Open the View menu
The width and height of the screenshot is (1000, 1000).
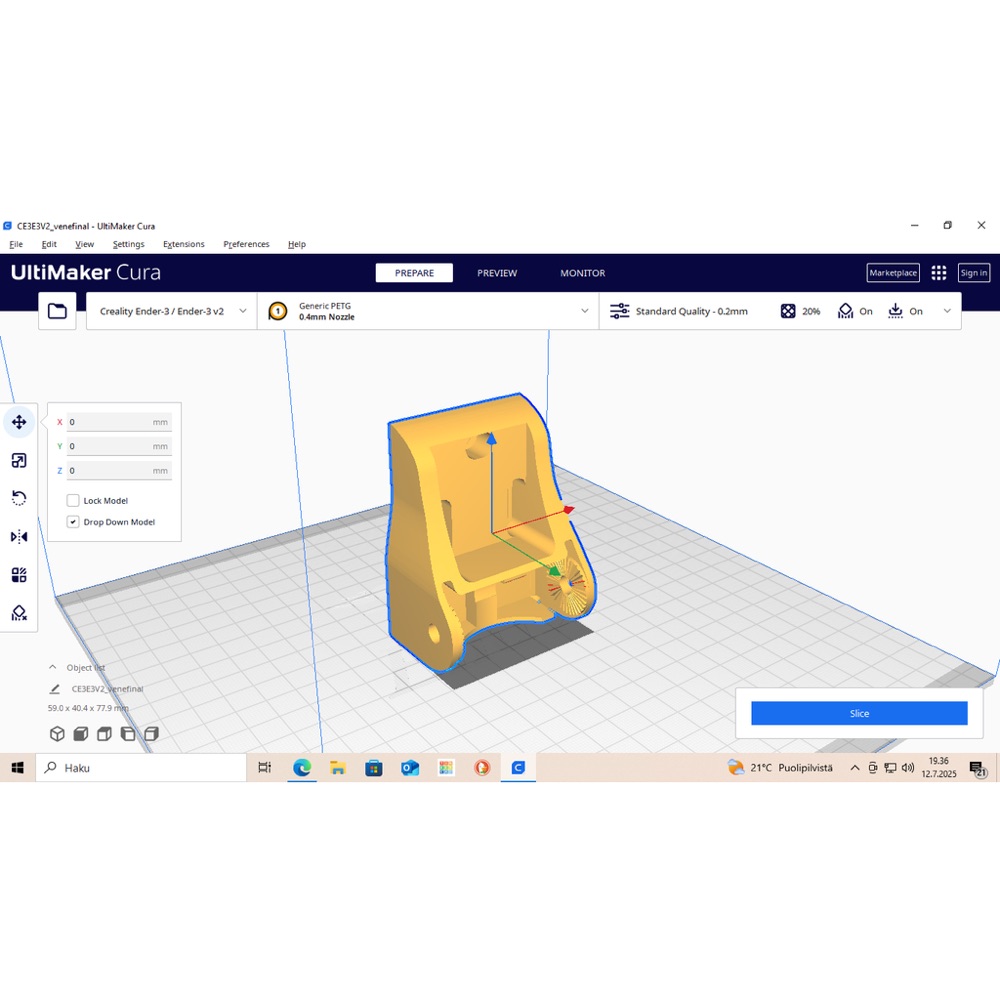coord(84,244)
